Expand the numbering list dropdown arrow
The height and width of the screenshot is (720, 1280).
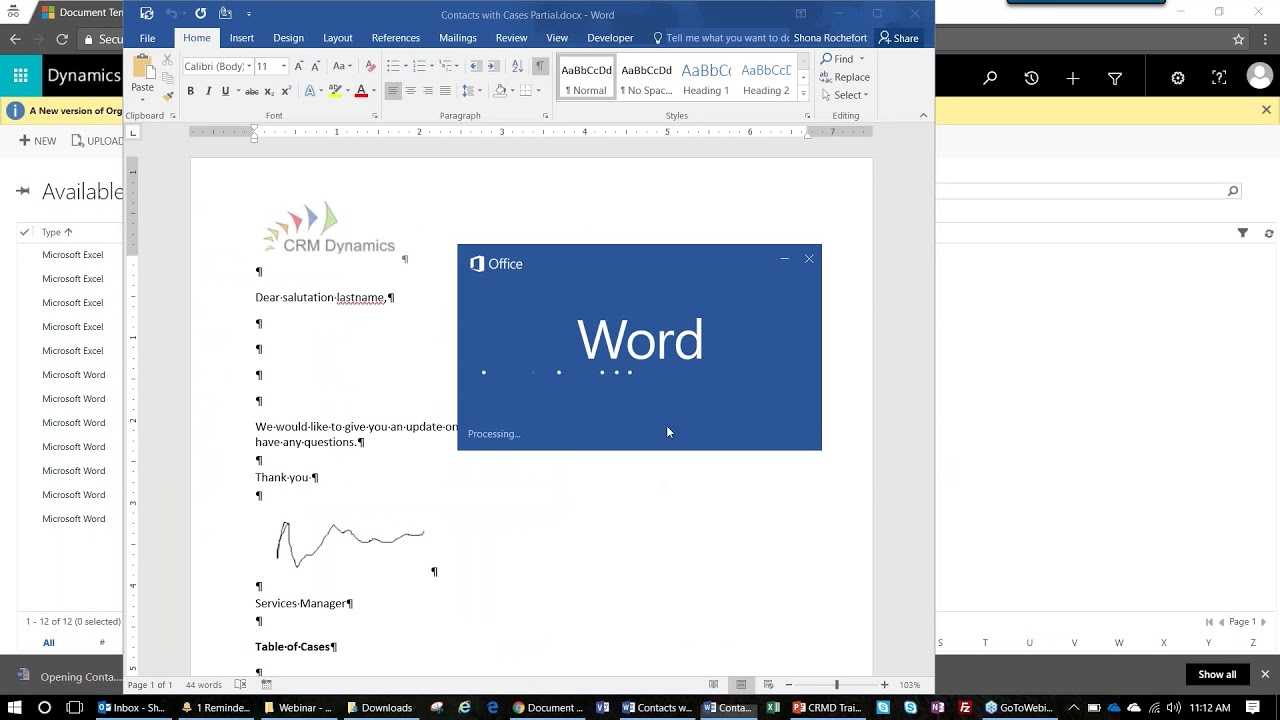click(431, 66)
